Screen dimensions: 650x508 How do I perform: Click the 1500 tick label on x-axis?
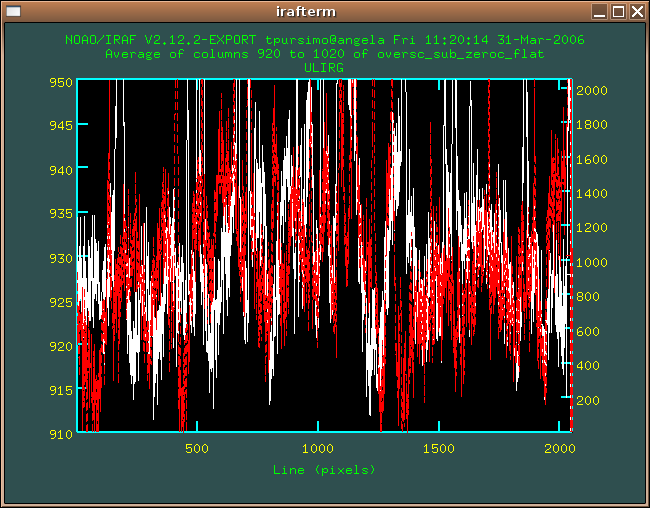[438, 449]
